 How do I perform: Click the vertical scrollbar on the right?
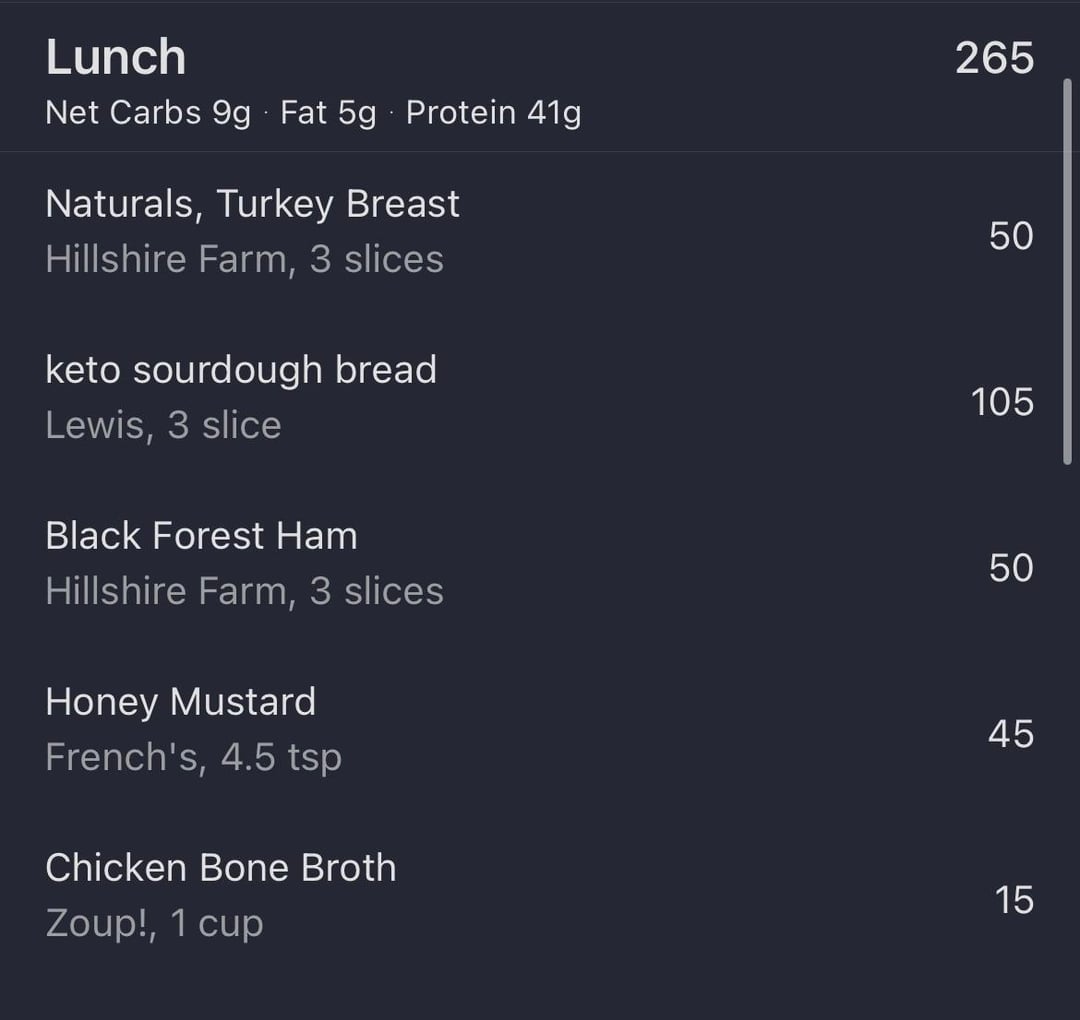click(1066, 270)
